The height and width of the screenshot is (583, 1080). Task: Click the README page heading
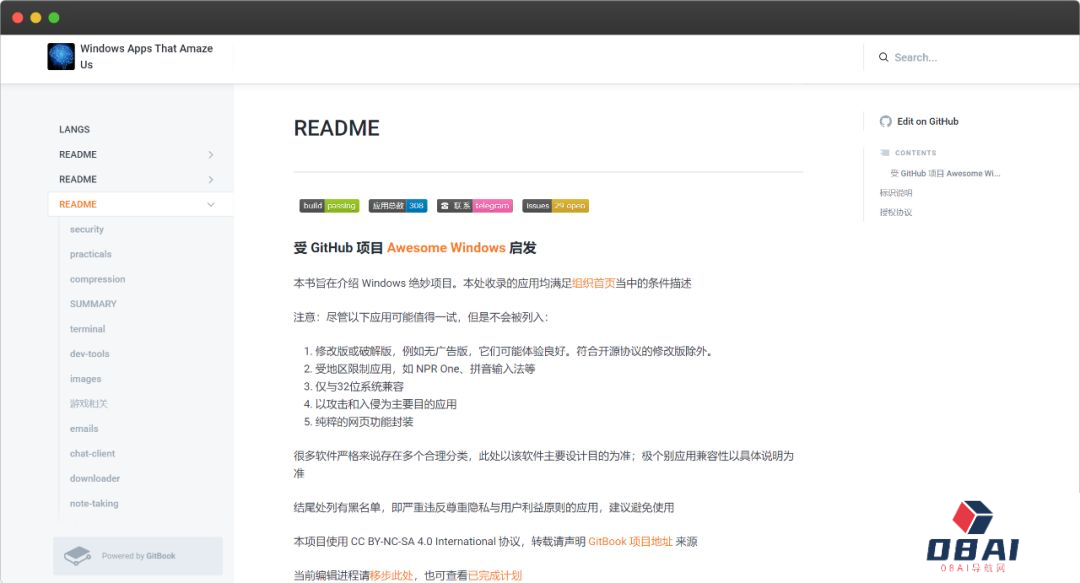point(336,128)
